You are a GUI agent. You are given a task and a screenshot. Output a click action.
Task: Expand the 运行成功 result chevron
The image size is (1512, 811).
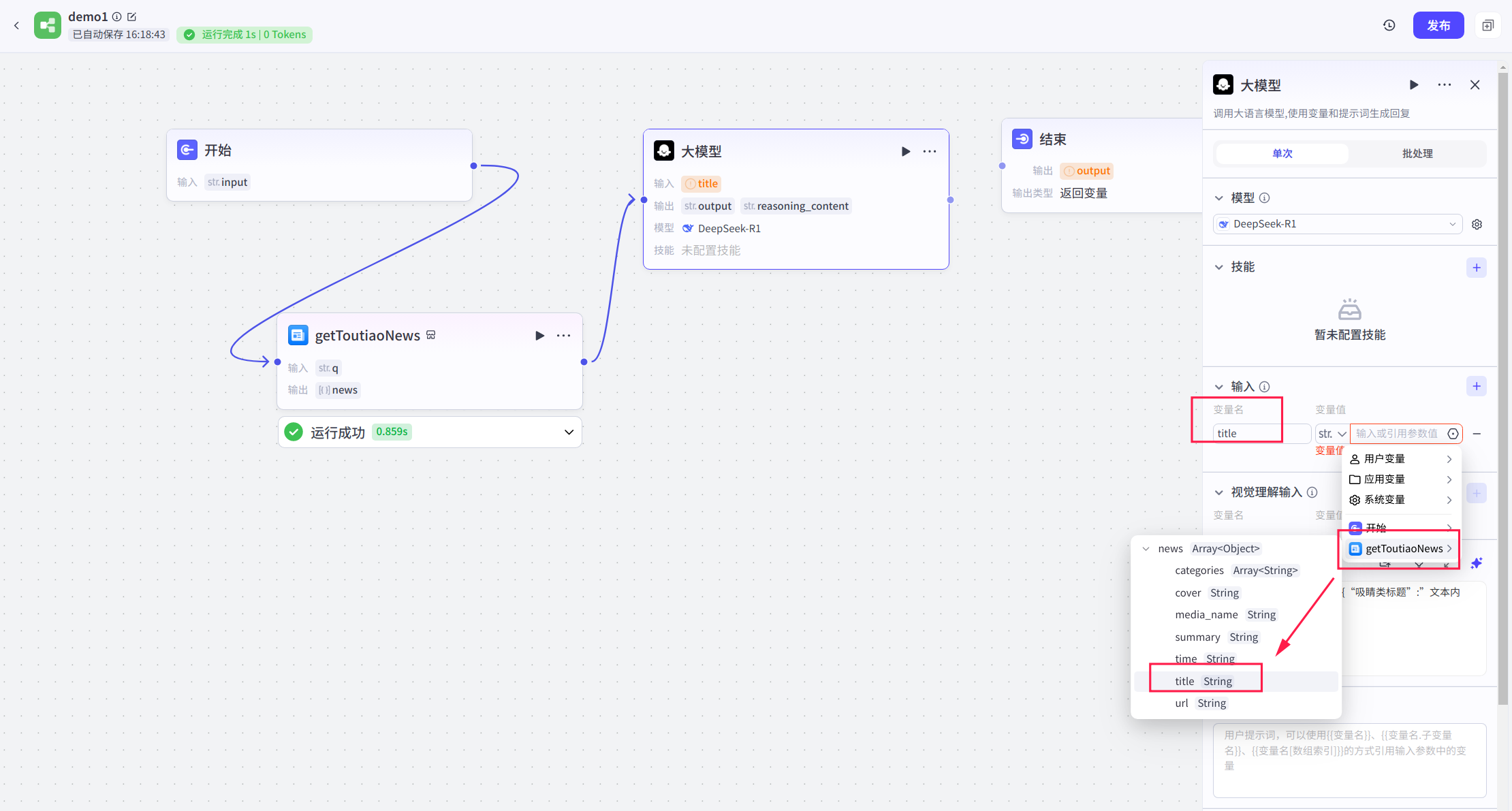569,432
